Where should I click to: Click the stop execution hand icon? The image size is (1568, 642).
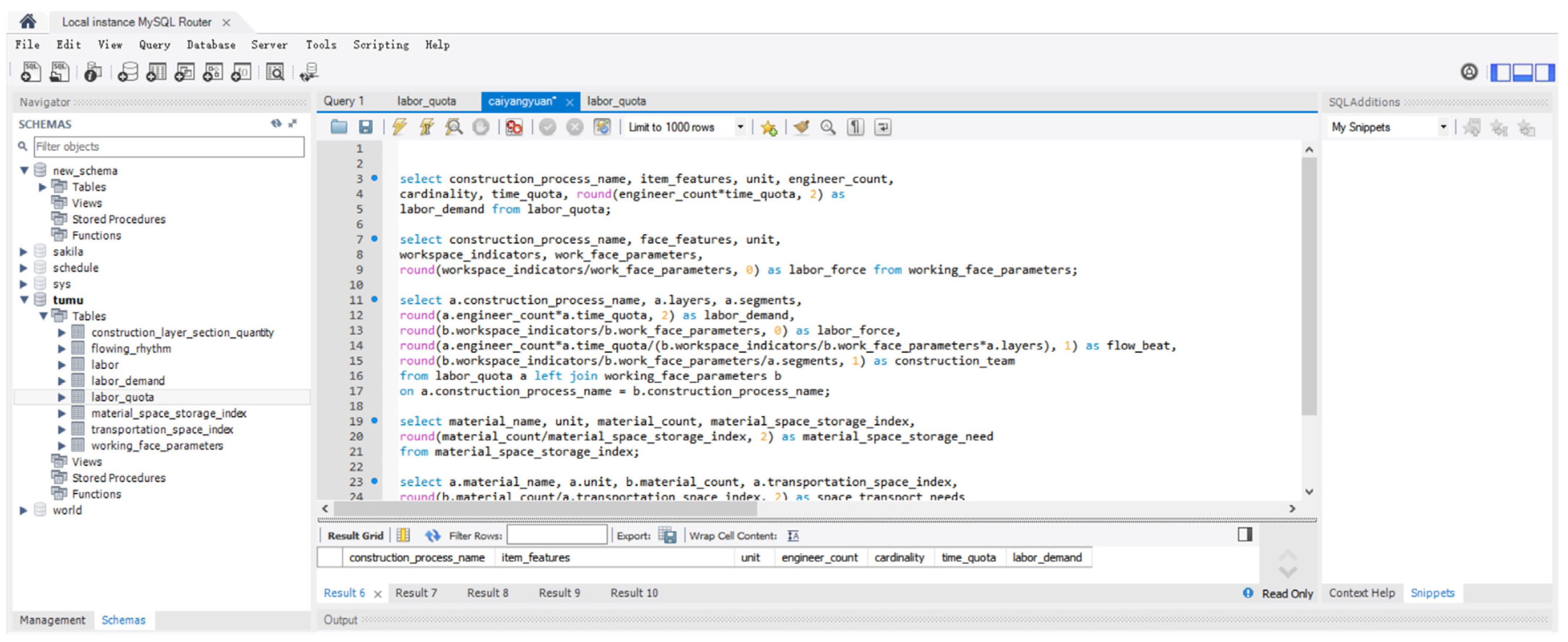481,127
